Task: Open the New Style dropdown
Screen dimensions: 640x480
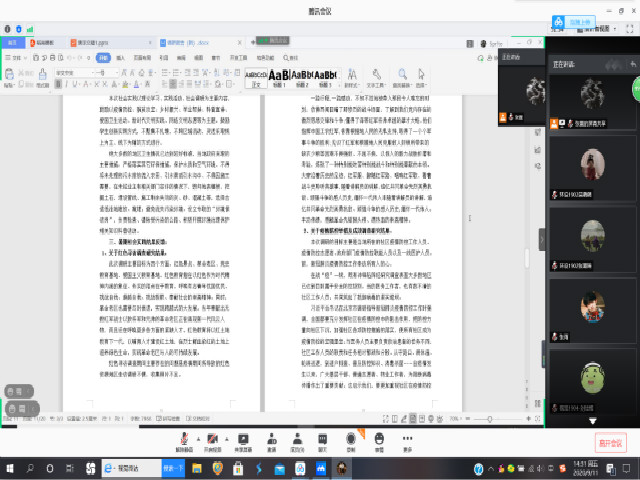Action: pyautogui.click(x=351, y=78)
